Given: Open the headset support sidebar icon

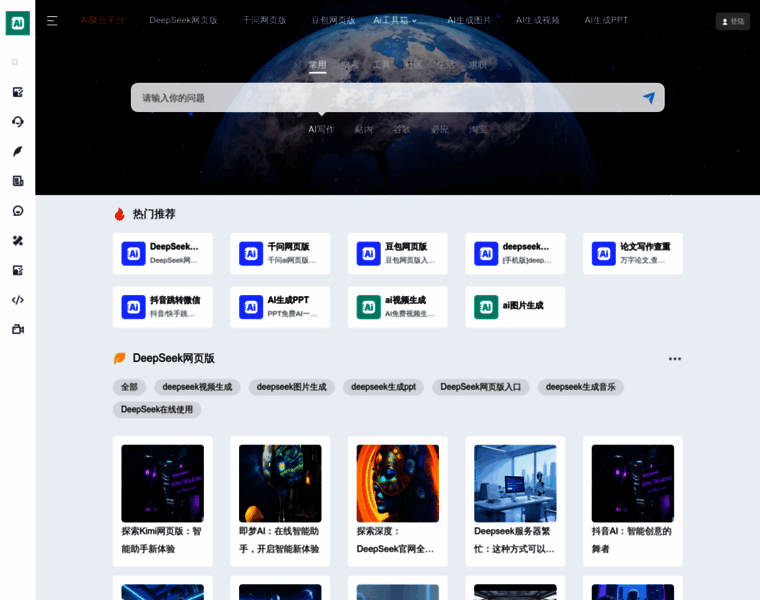Looking at the screenshot, I should [x=18, y=122].
